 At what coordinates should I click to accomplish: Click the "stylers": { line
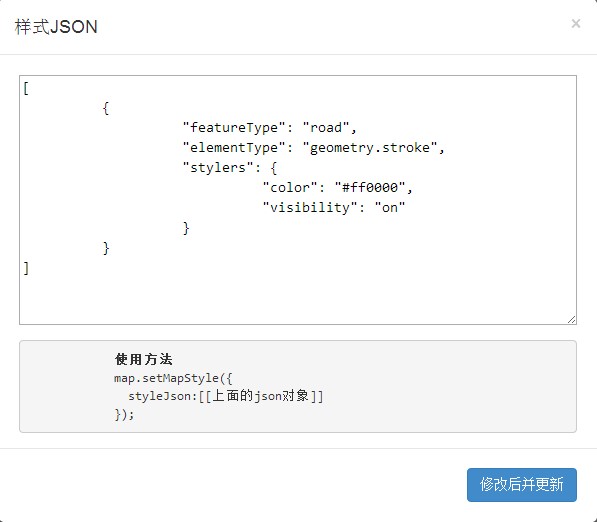[230, 168]
